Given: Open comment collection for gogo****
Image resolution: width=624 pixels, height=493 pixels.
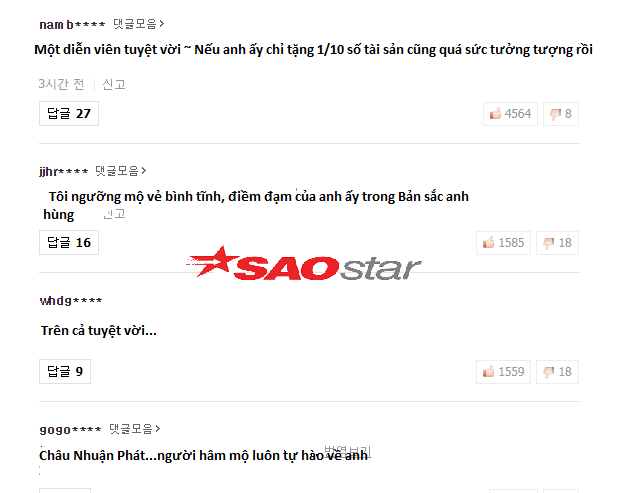Looking at the screenshot, I should point(135,429).
